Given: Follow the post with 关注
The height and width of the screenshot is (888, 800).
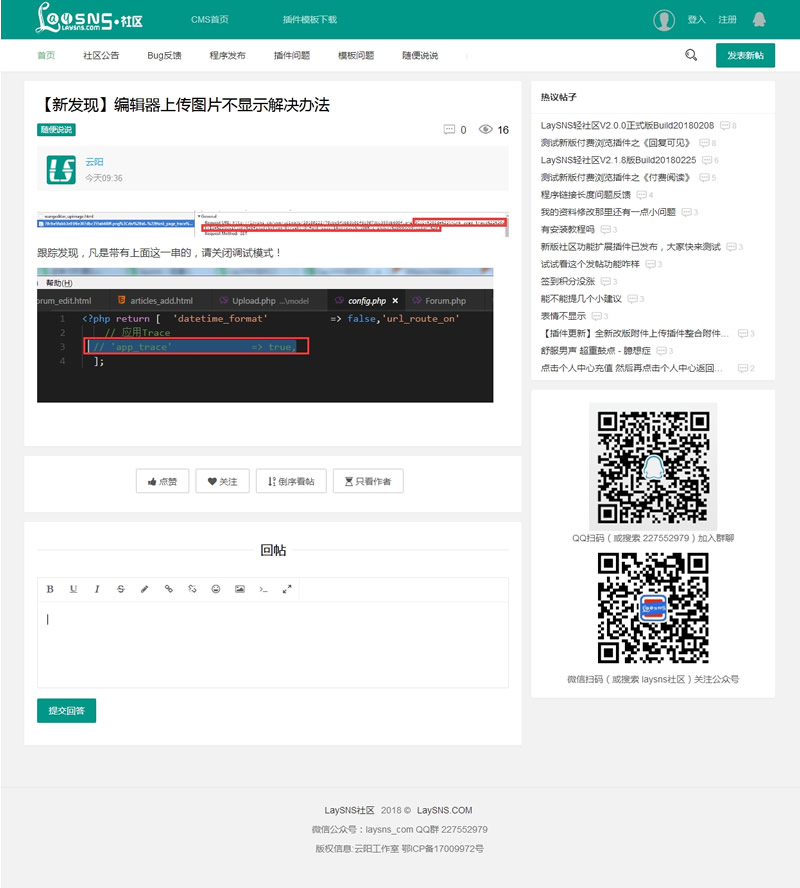Looking at the screenshot, I should (223, 481).
